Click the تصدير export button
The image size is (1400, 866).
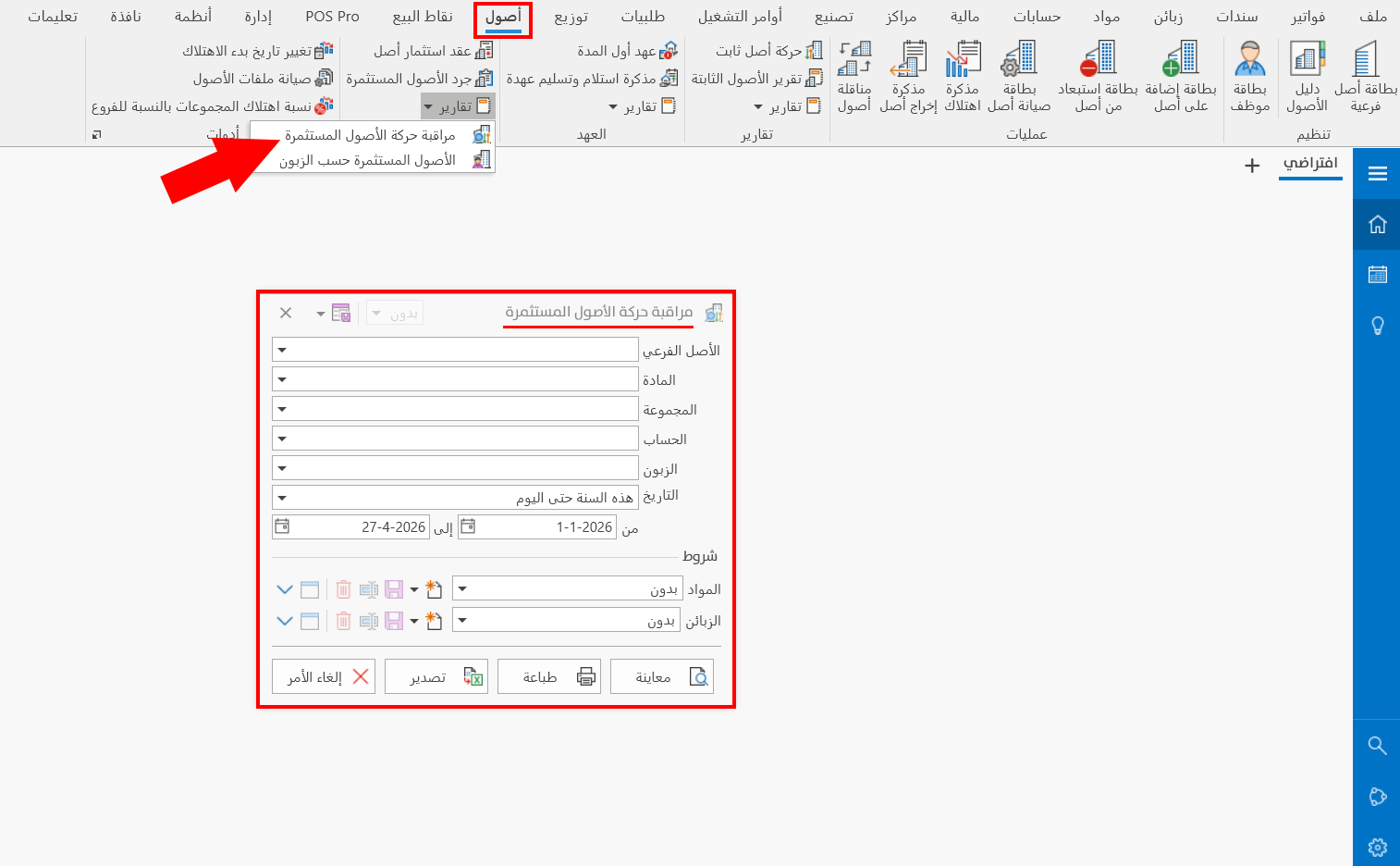(x=436, y=676)
